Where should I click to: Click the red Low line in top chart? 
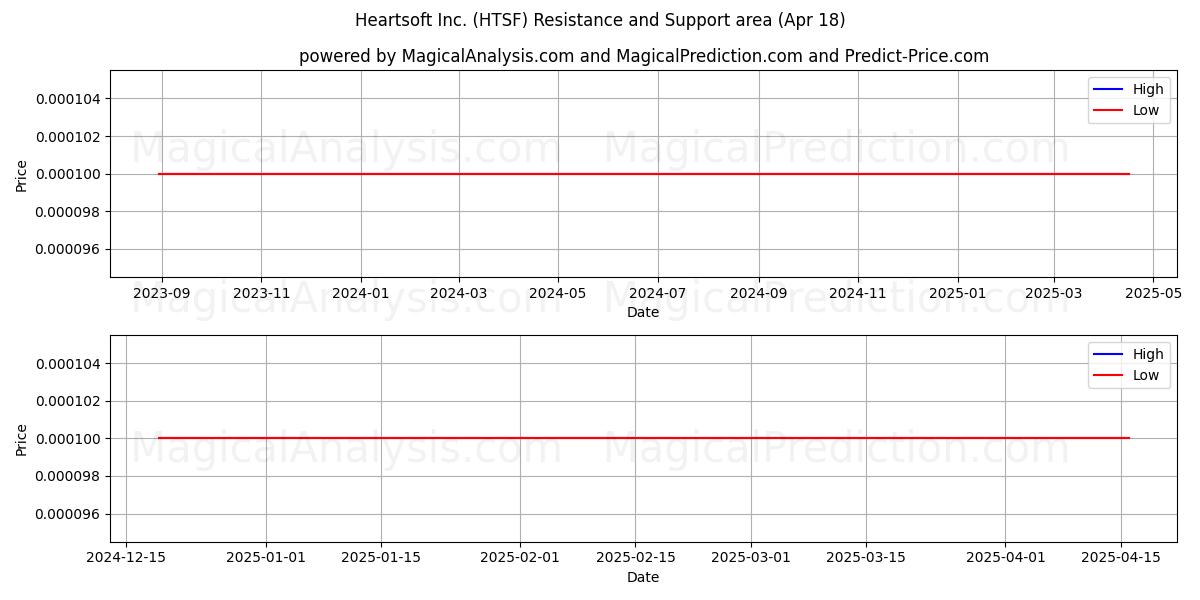(x=644, y=174)
